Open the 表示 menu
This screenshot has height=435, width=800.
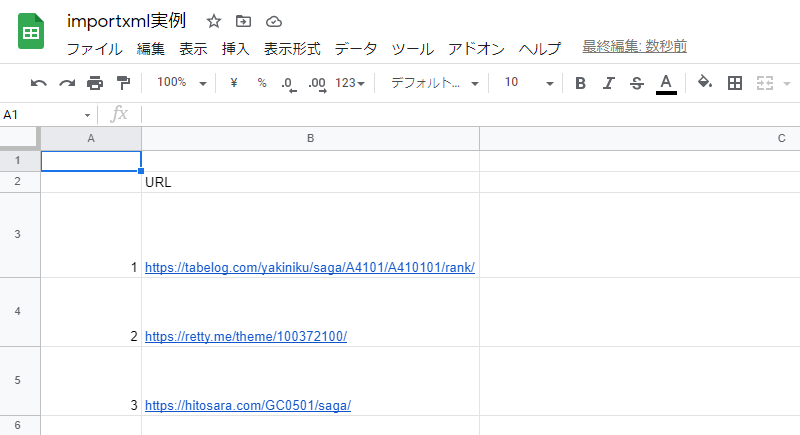[x=193, y=49]
